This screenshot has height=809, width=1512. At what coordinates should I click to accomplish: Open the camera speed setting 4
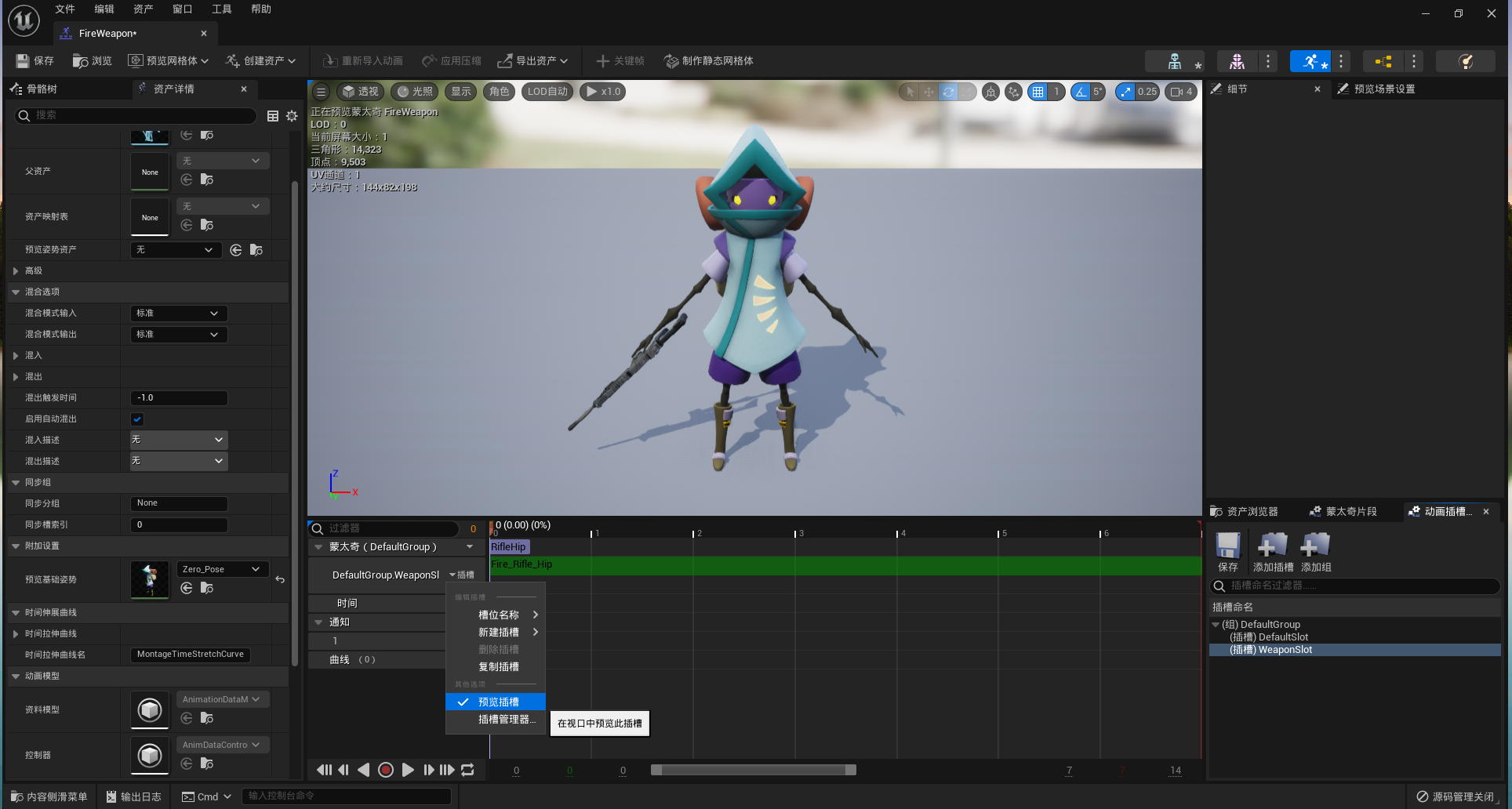click(x=1181, y=92)
